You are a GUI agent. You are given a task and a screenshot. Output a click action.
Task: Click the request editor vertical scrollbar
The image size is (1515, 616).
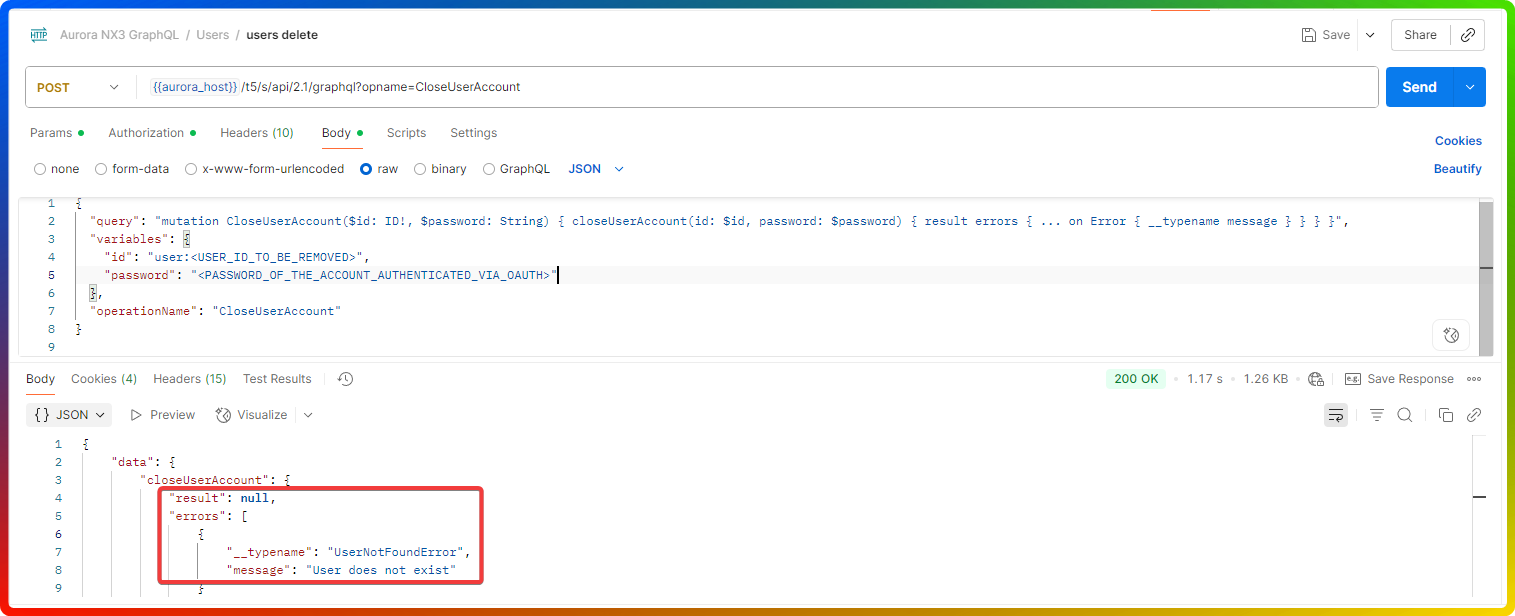(x=1486, y=268)
